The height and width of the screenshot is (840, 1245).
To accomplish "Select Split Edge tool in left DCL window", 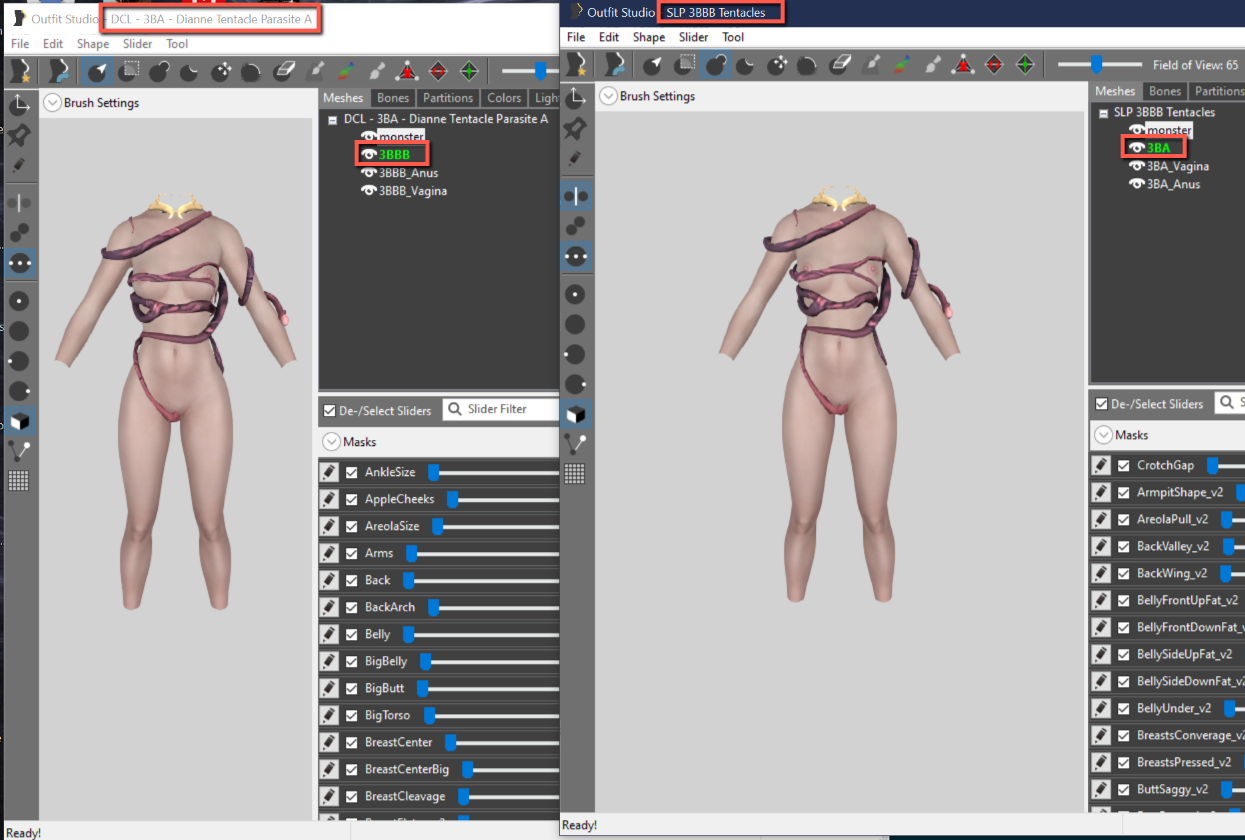I will 469,71.
